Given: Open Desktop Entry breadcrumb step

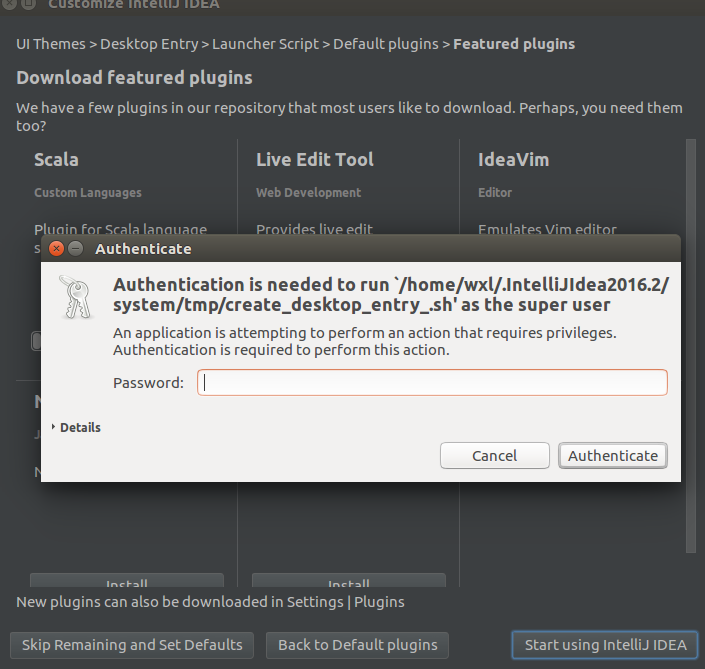Looking at the screenshot, I should pyautogui.click(x=149, y=44).
